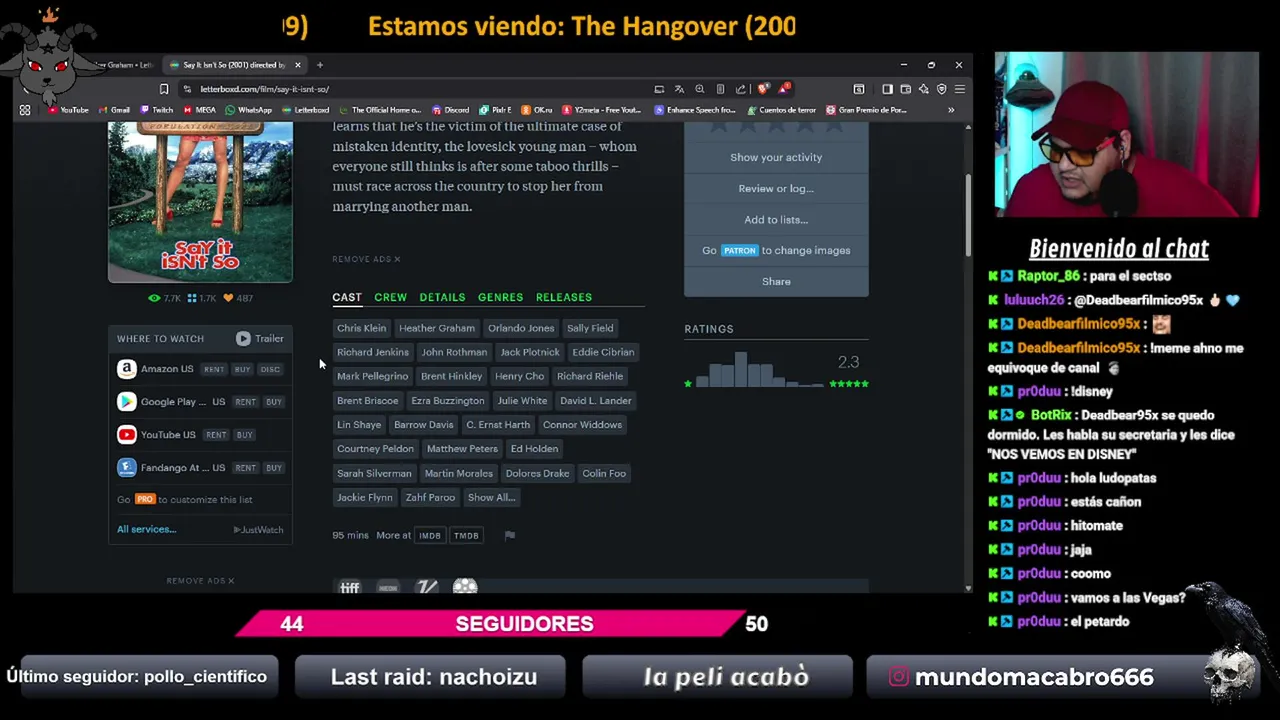
Task: Open the Gmail bookmark
Action: 113,110
